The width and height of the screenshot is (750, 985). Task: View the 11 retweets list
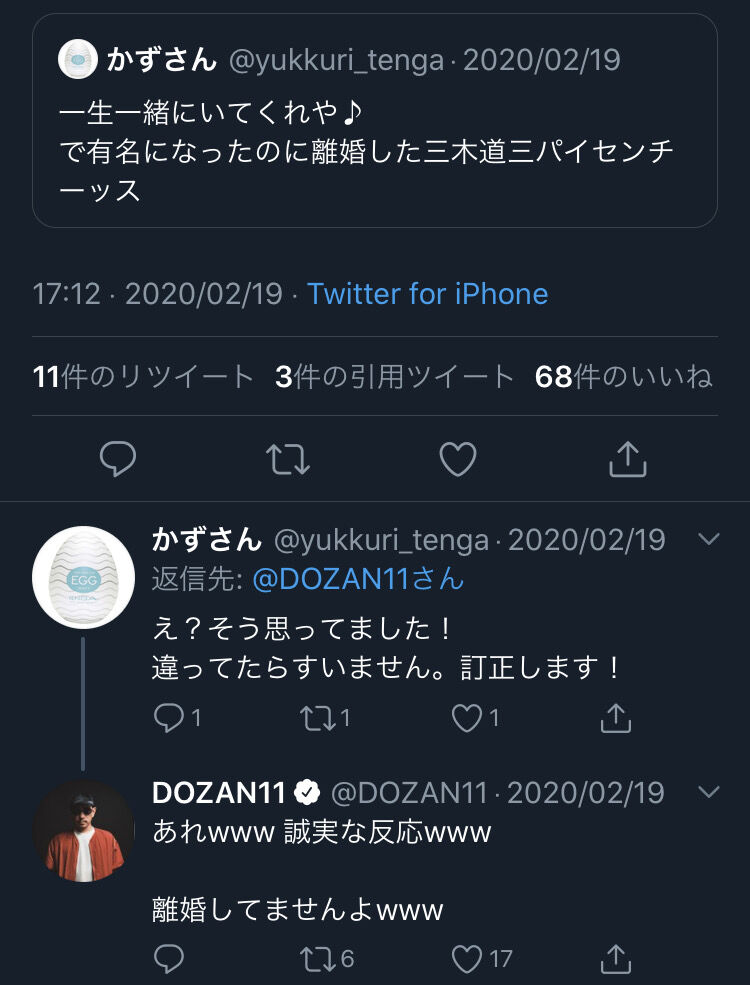pyautogui.click(x=143, y=377)
